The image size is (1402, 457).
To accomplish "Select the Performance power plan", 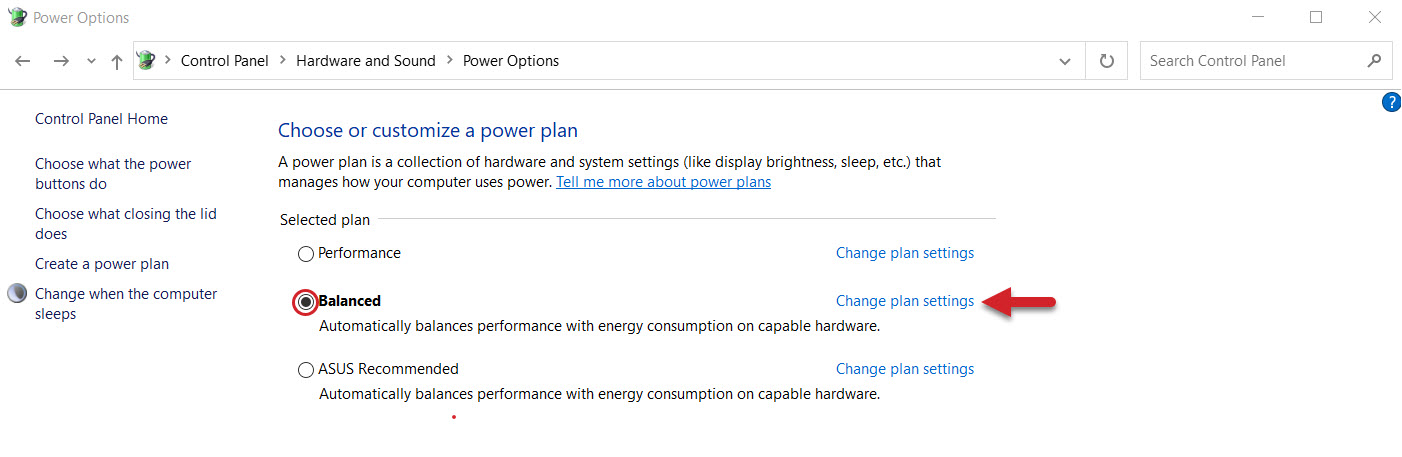I will (306, 254).
